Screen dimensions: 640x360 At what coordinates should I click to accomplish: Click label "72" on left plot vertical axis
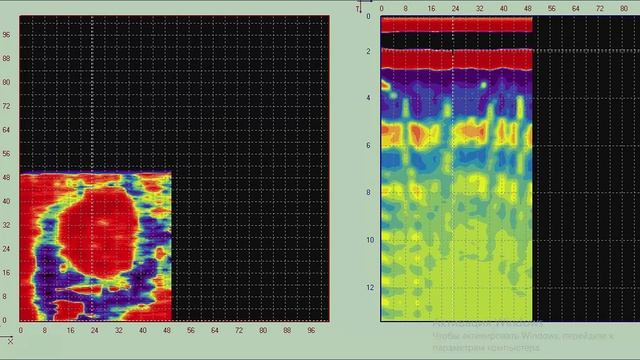click(x=6, y=106)
